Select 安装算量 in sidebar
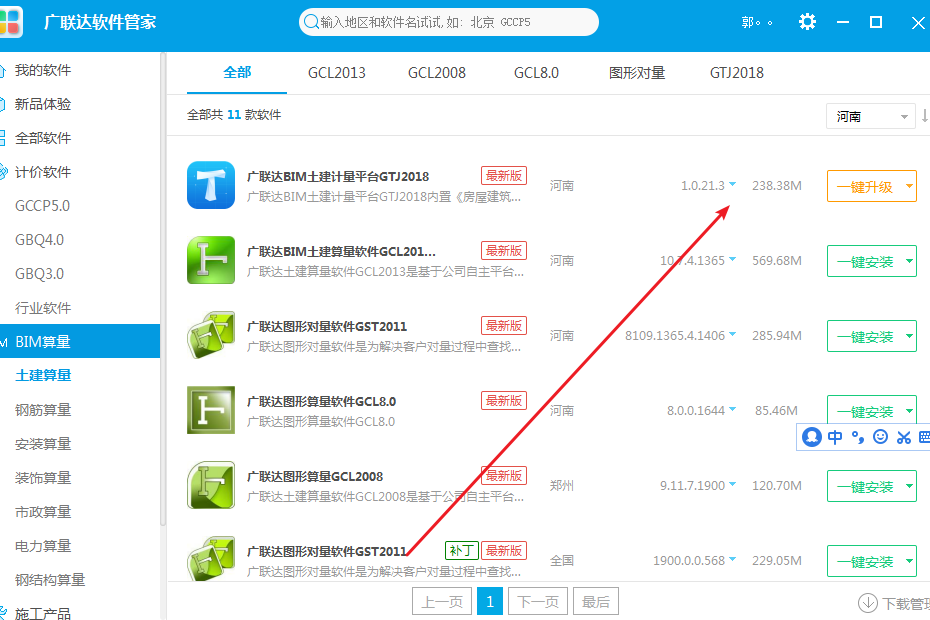 43,443
